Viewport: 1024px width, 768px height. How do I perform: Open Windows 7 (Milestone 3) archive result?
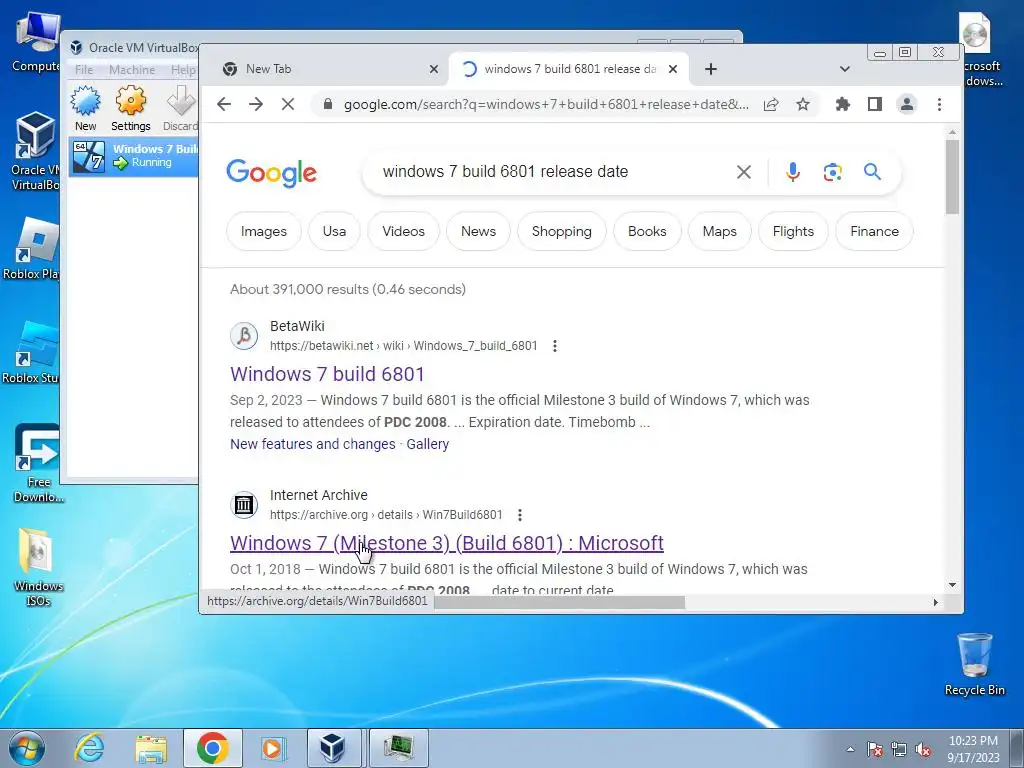pyautogui.click(x=447, y=543)
